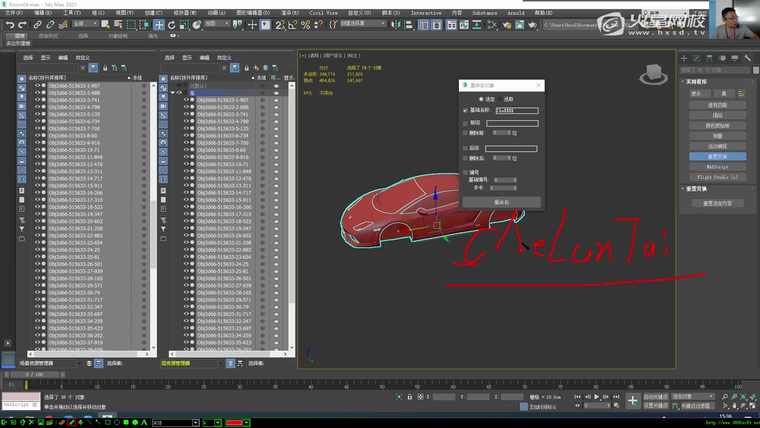Select the Move tool in the toolbar
The width and height of the screenshot is (760, 428).
click(x=159, y=24)
